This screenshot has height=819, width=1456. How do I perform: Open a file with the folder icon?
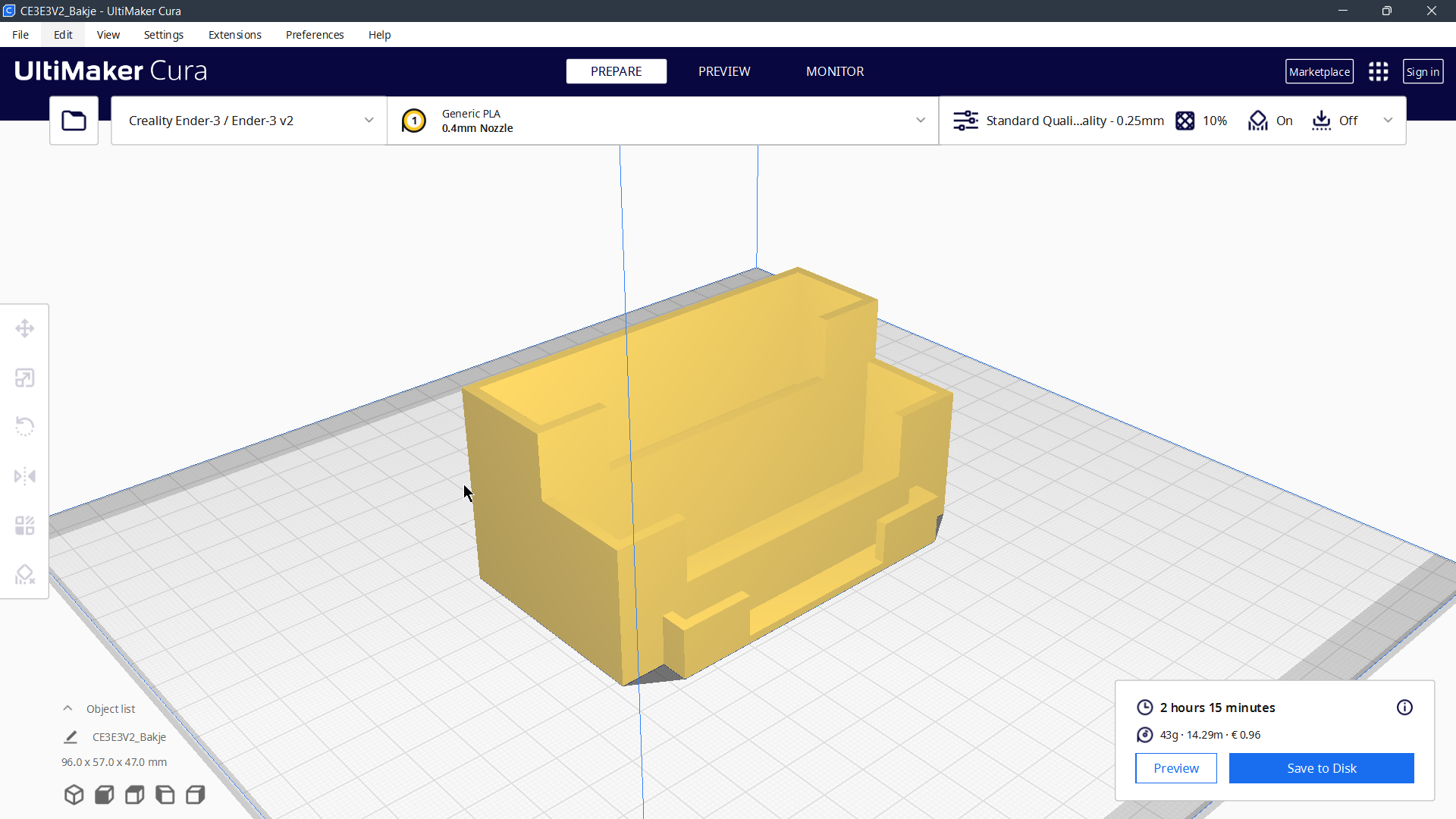(74, 120)
